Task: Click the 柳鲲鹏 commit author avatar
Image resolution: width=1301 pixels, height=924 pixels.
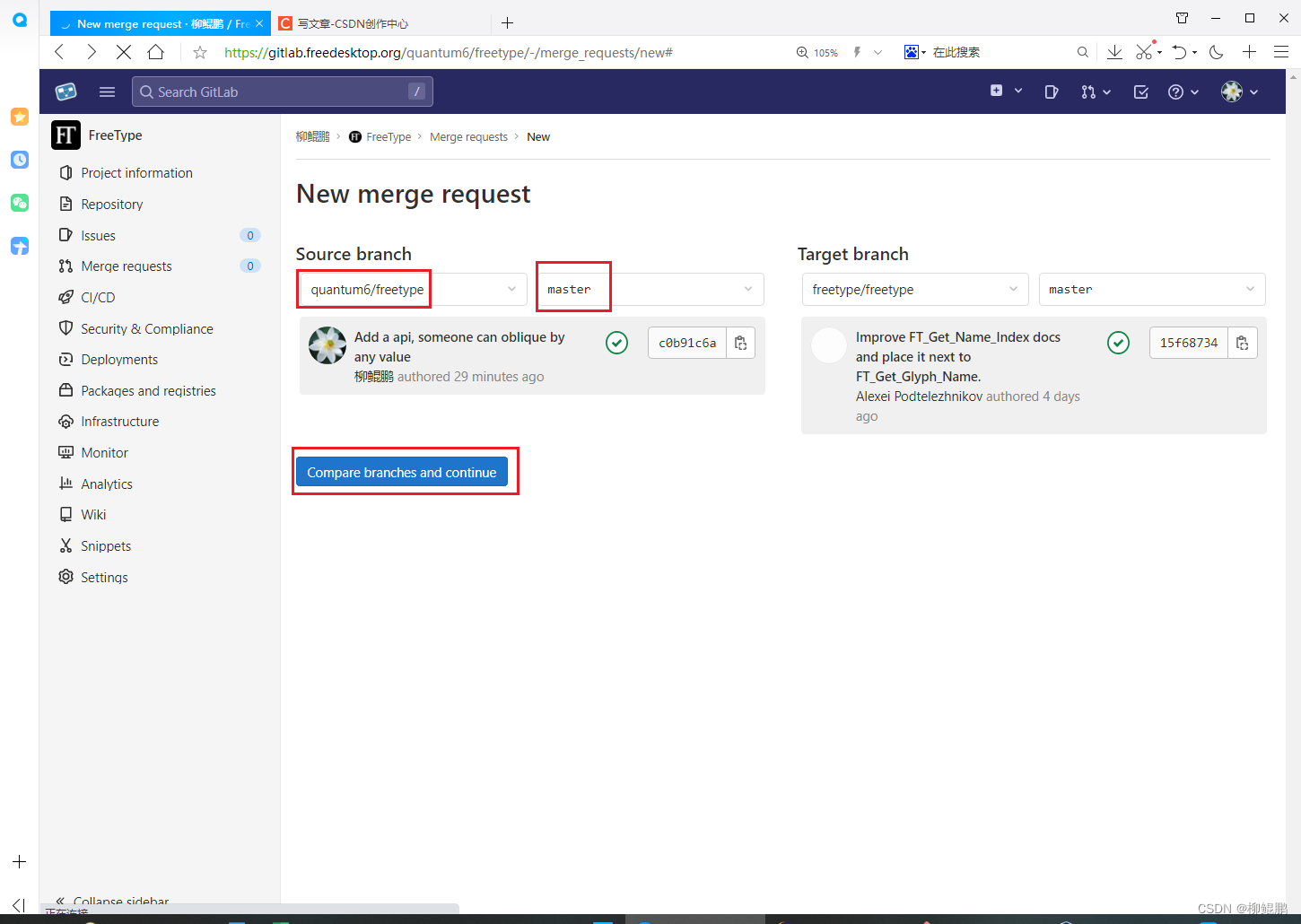Action: pos(327,345)
